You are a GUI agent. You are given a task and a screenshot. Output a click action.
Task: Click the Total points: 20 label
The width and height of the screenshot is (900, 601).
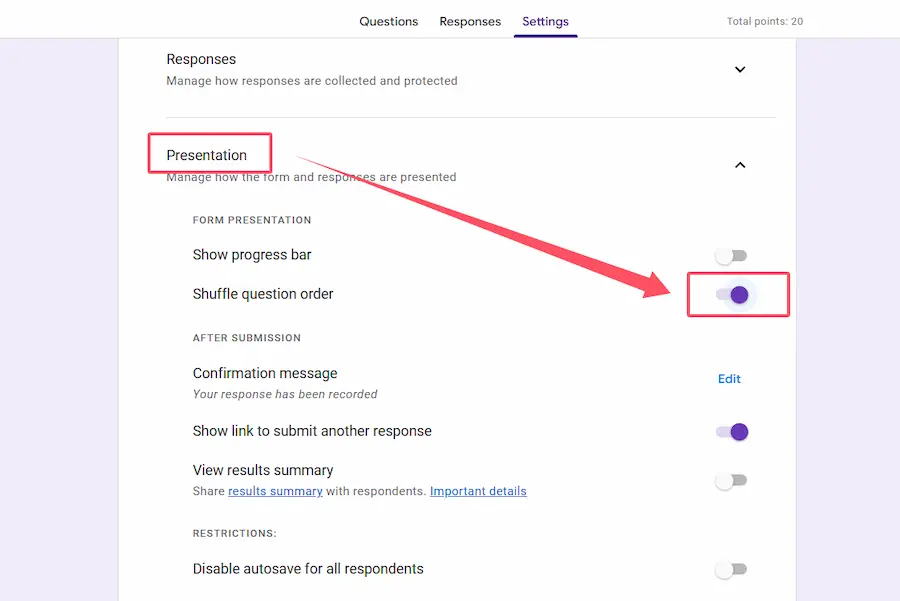[765, 21]
